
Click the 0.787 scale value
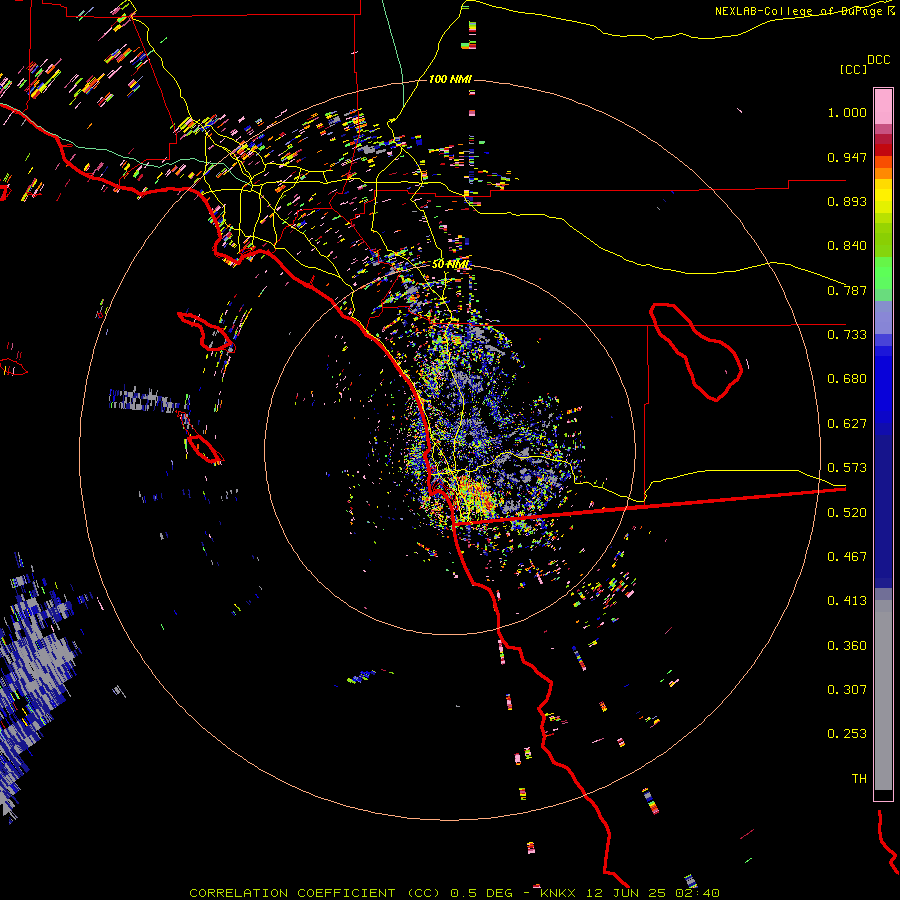pos(847,290)
